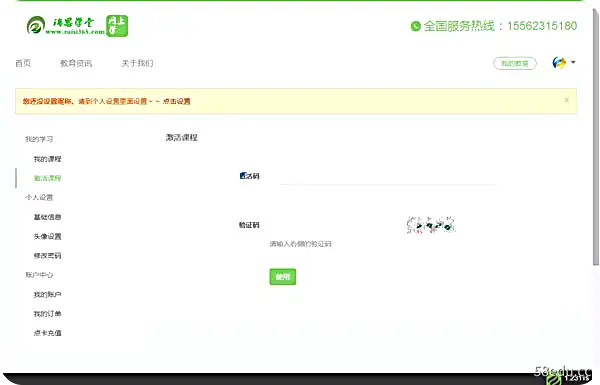Click the green online-school badge beside logo
The height and width of the screenshot is (385, 600).
click(x=117, y=26)
